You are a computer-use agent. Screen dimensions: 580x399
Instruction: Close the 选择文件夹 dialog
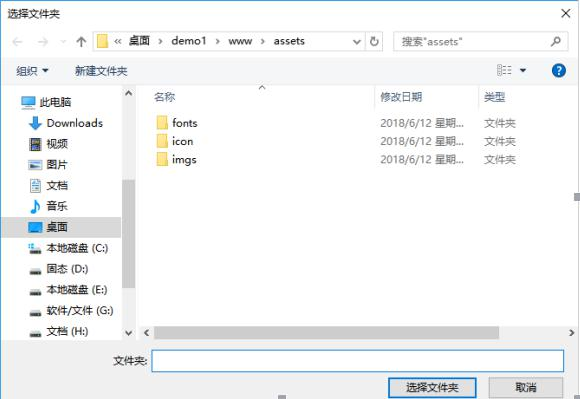tap(566, 14)
